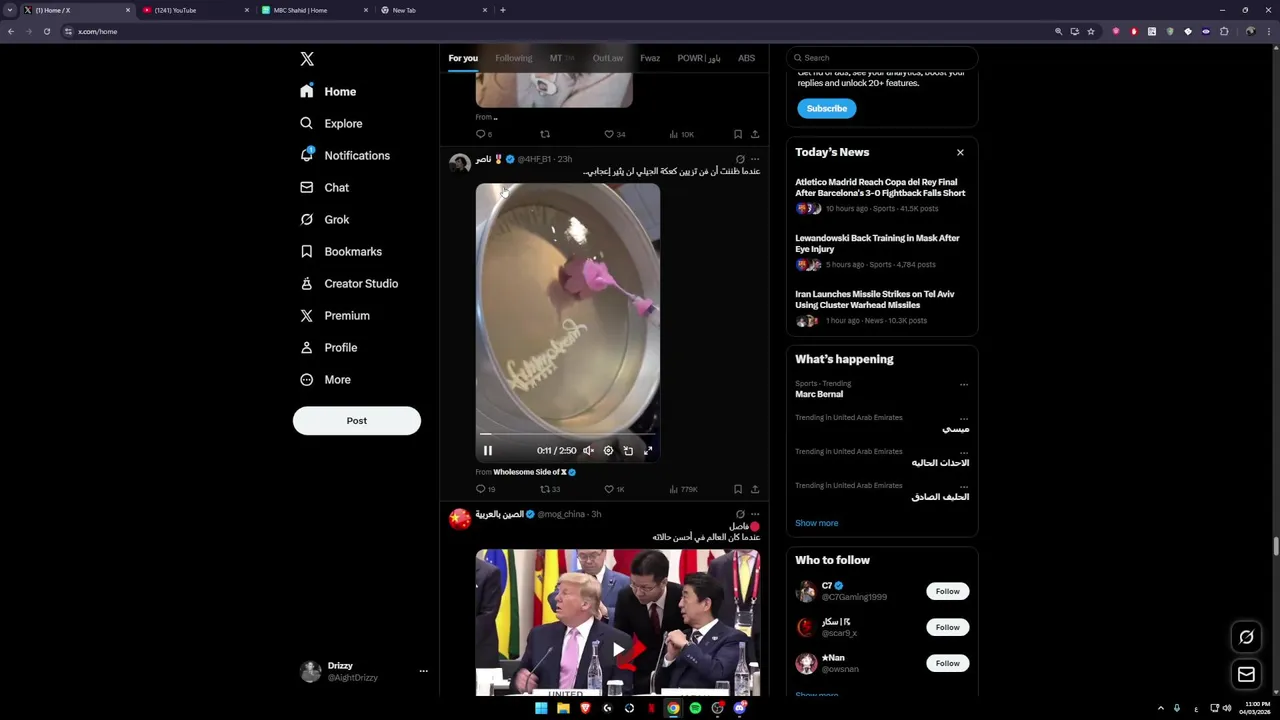Open floating messages button at bottom right

pyautogui.click(x=1246, y=674)
